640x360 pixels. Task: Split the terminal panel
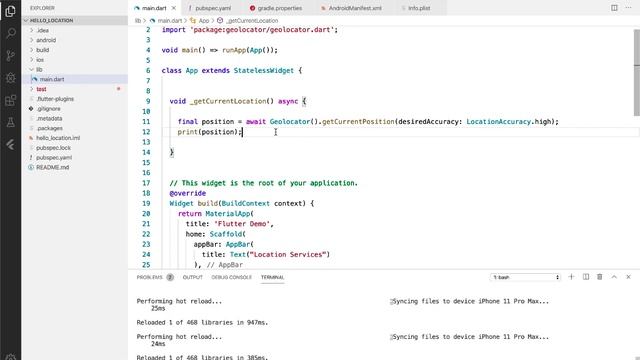tap(586, 277)
